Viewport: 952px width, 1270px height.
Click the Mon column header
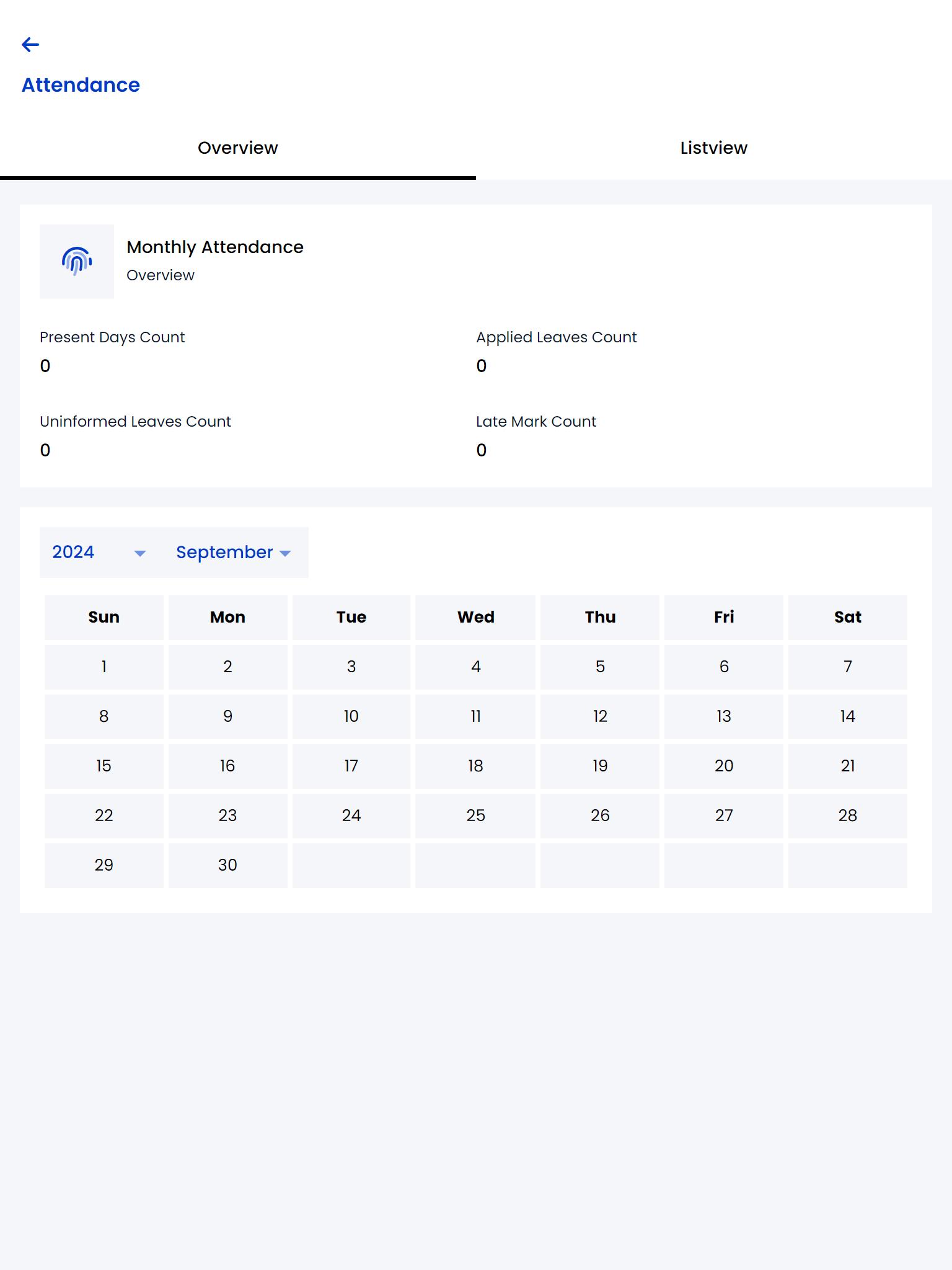point(228,618)
